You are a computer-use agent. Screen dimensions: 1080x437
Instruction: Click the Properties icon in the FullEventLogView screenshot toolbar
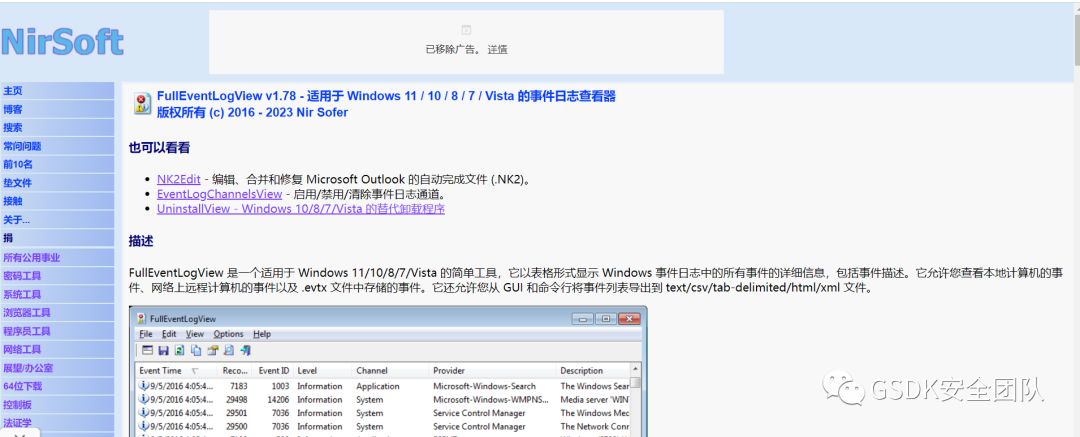click(x=213, y=350)
